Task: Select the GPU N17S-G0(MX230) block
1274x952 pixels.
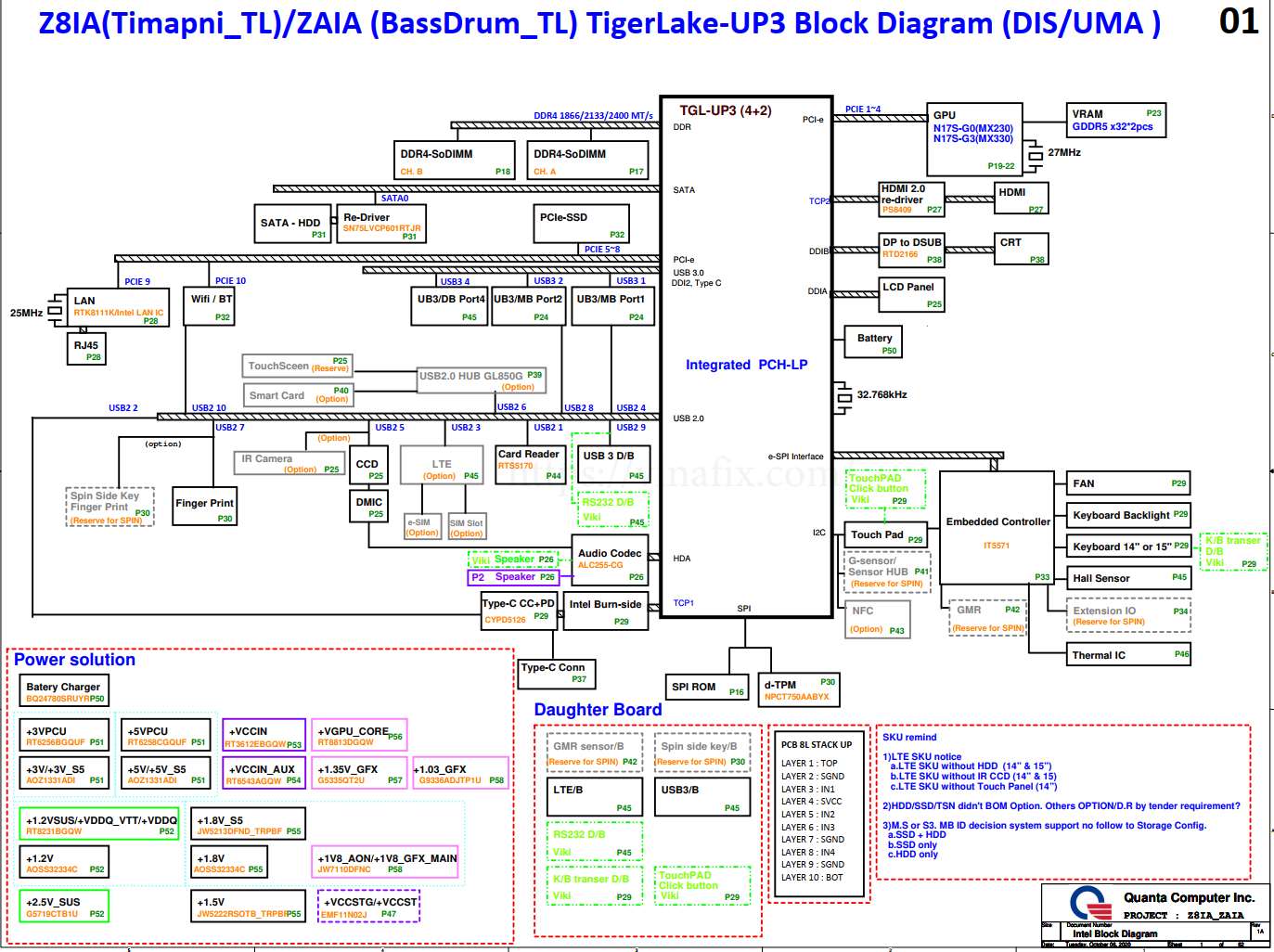Action: pyautogui.click(x=975, y=139)
